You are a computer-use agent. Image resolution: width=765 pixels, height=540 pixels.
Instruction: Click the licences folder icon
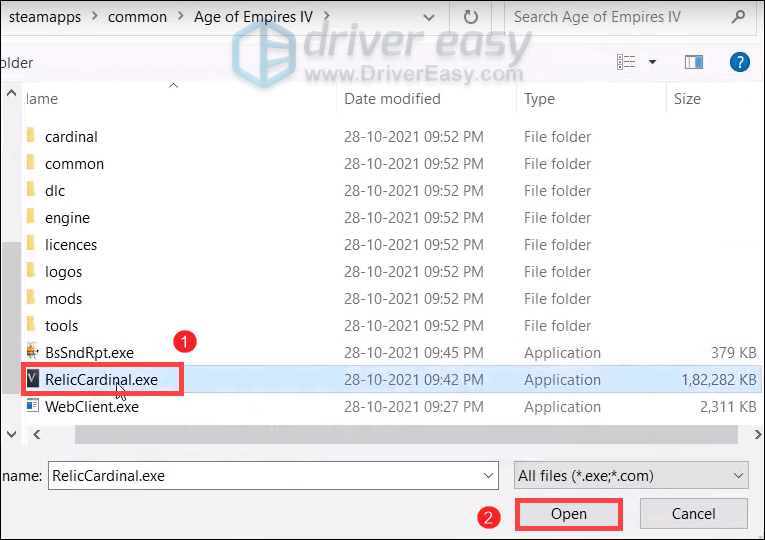point(31,243)
